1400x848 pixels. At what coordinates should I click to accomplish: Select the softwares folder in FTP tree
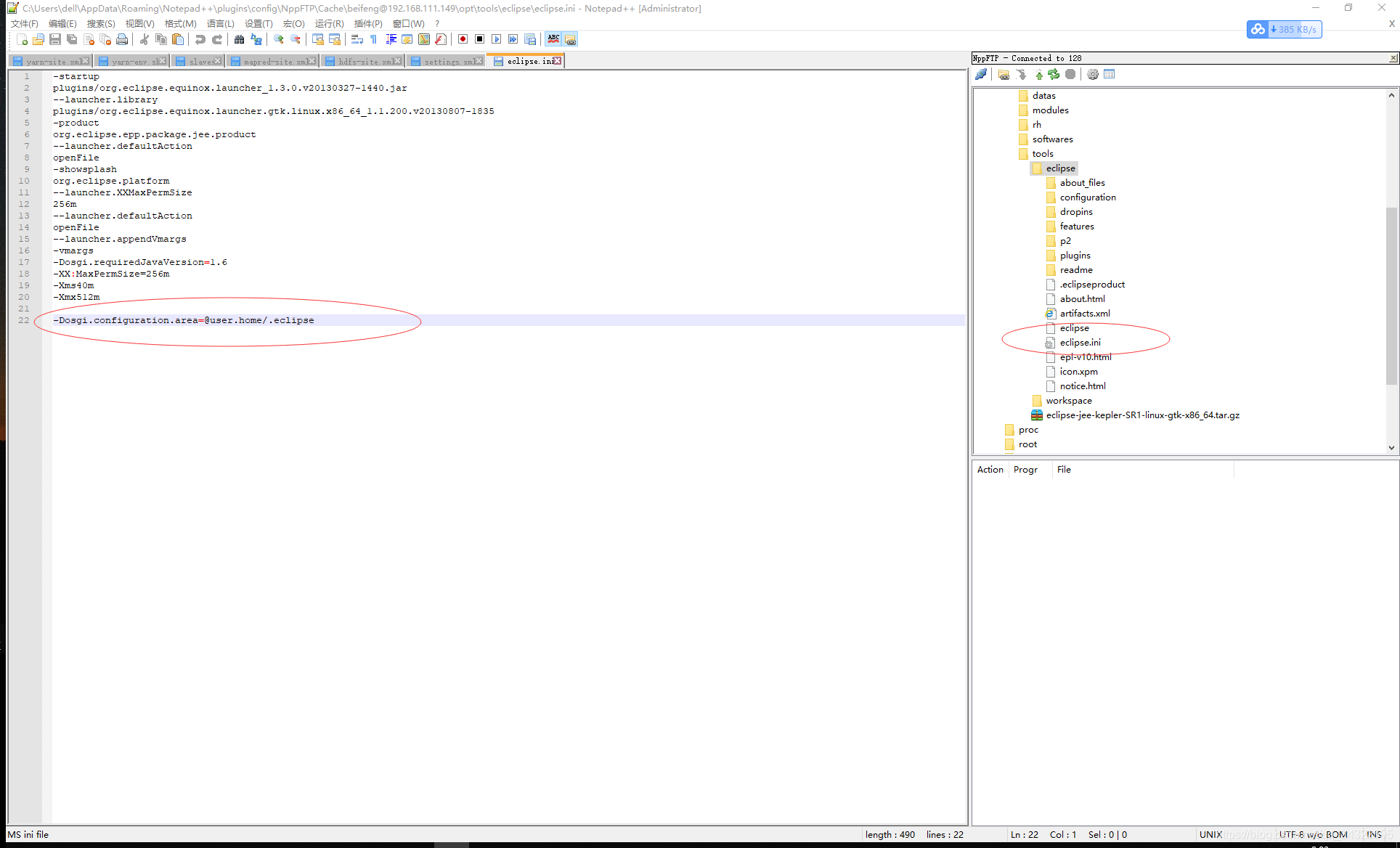(x=1052, y=139)
